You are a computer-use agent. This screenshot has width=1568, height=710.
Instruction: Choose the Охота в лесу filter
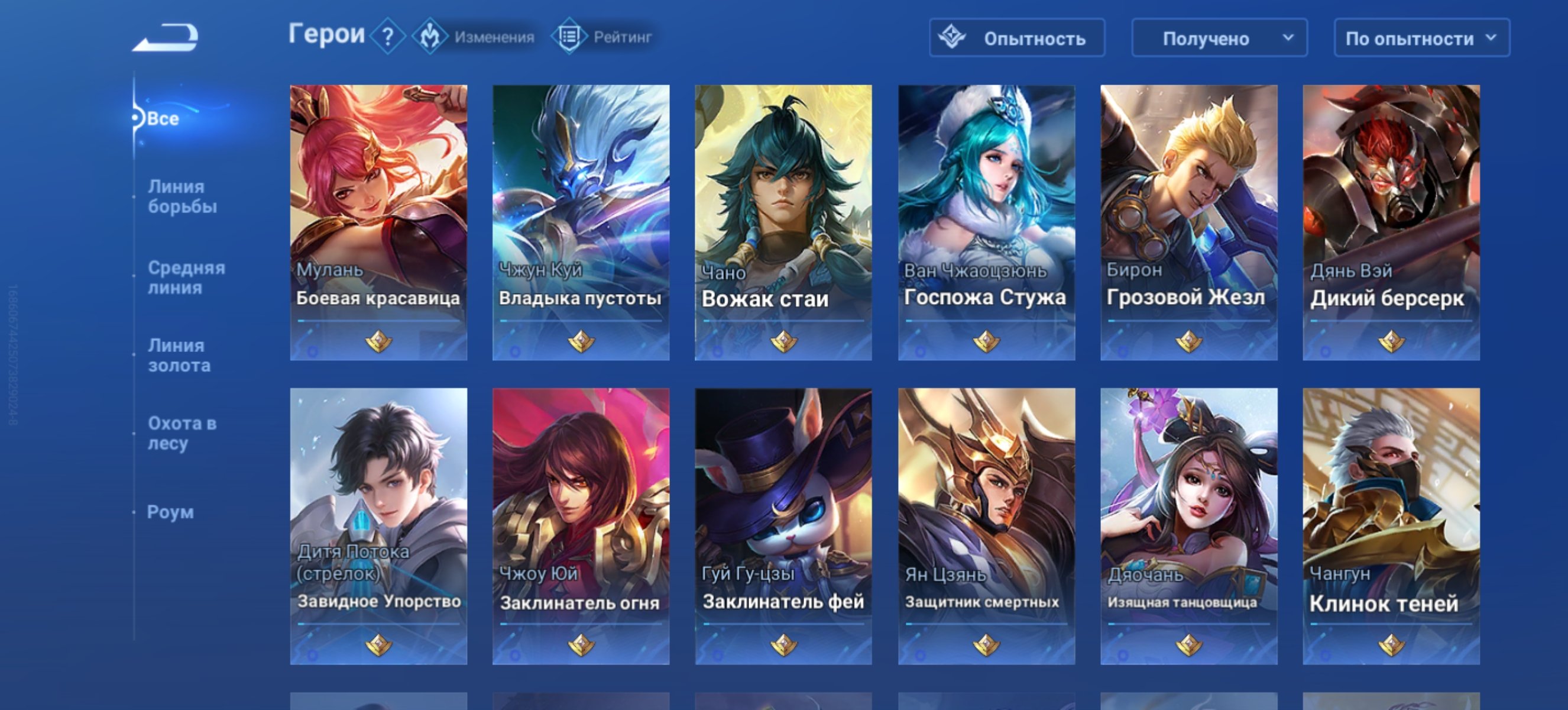pyautogui.click(x=182, y=433)
